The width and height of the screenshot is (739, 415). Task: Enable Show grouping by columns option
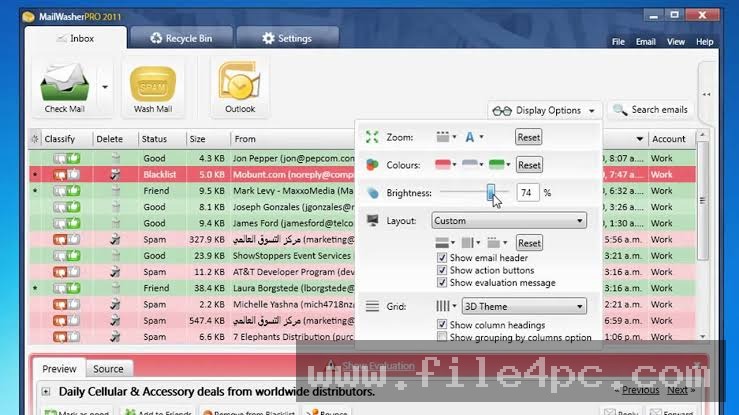tap(442, 337)
